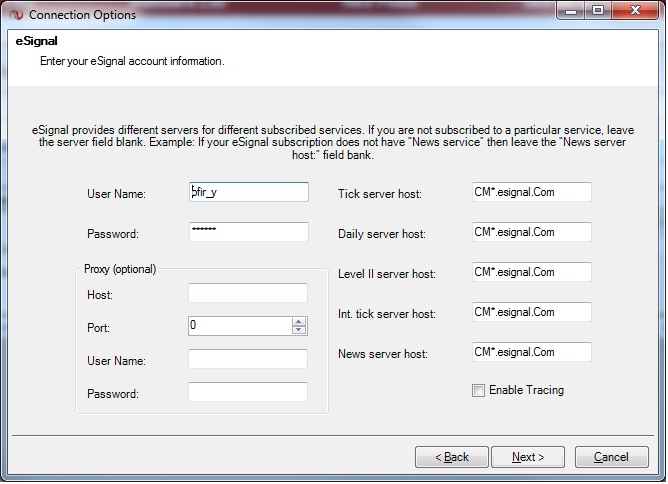Edit the News server host field
This screenshot has width=668, height=484.
coord(531,352)
